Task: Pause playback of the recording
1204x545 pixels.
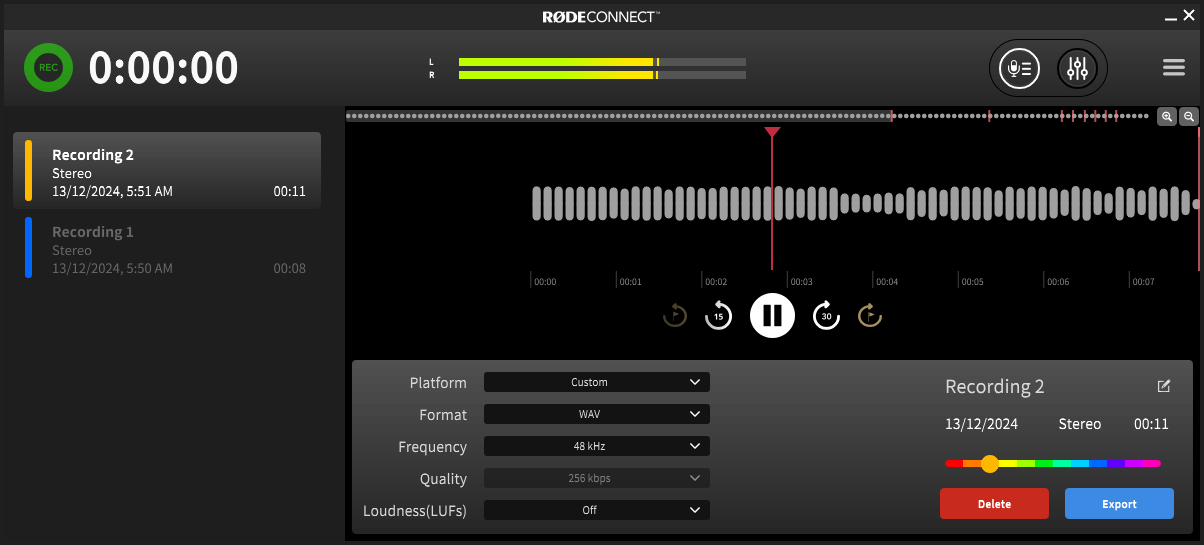Action: click(x=772, y=316)
